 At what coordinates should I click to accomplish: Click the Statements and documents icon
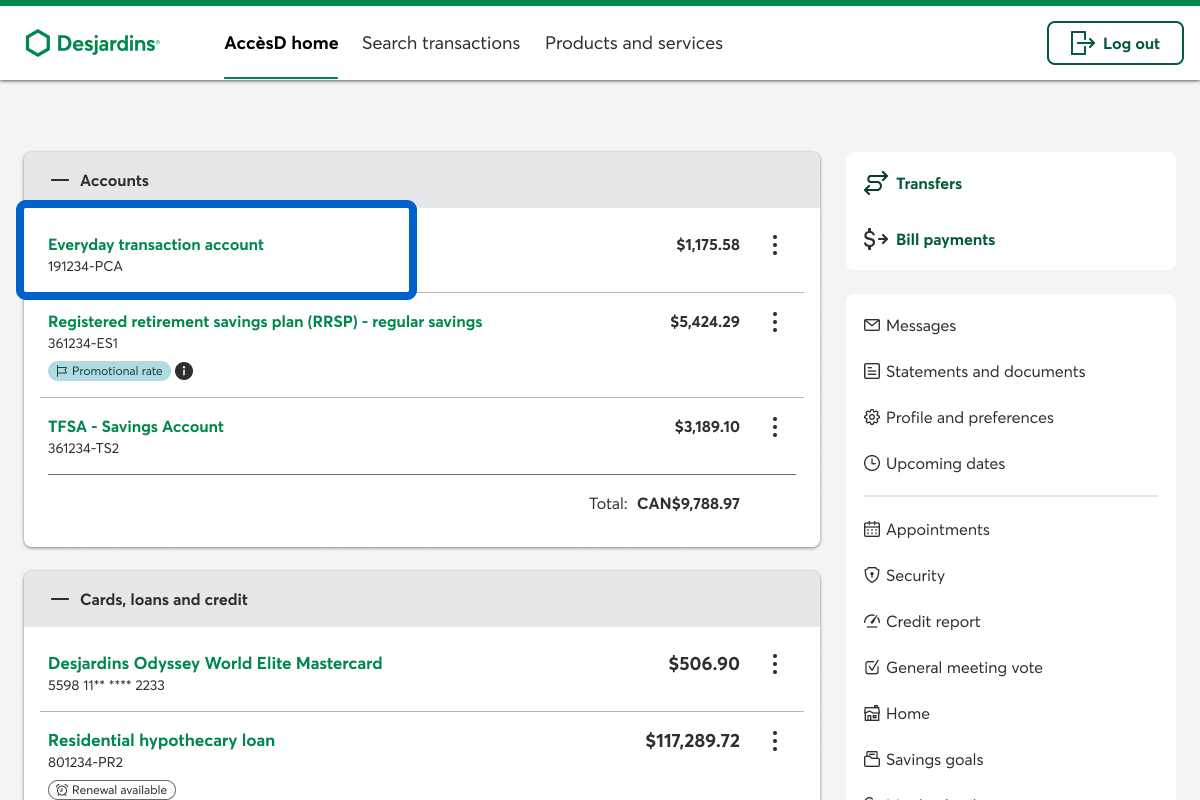pos(872,371)
